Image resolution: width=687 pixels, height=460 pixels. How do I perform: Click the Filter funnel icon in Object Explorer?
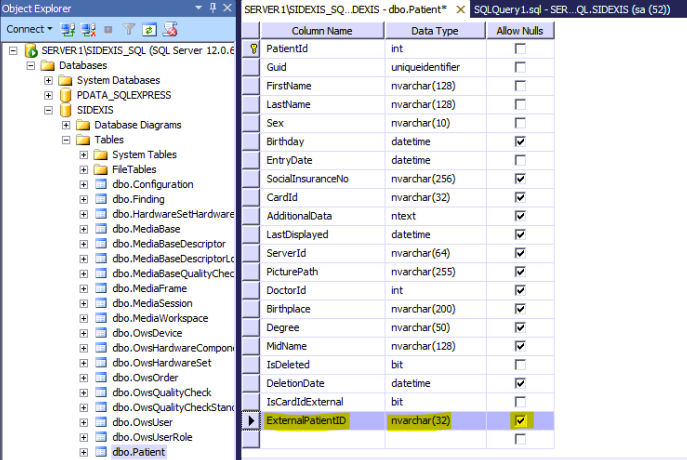(x=129, y=29)
